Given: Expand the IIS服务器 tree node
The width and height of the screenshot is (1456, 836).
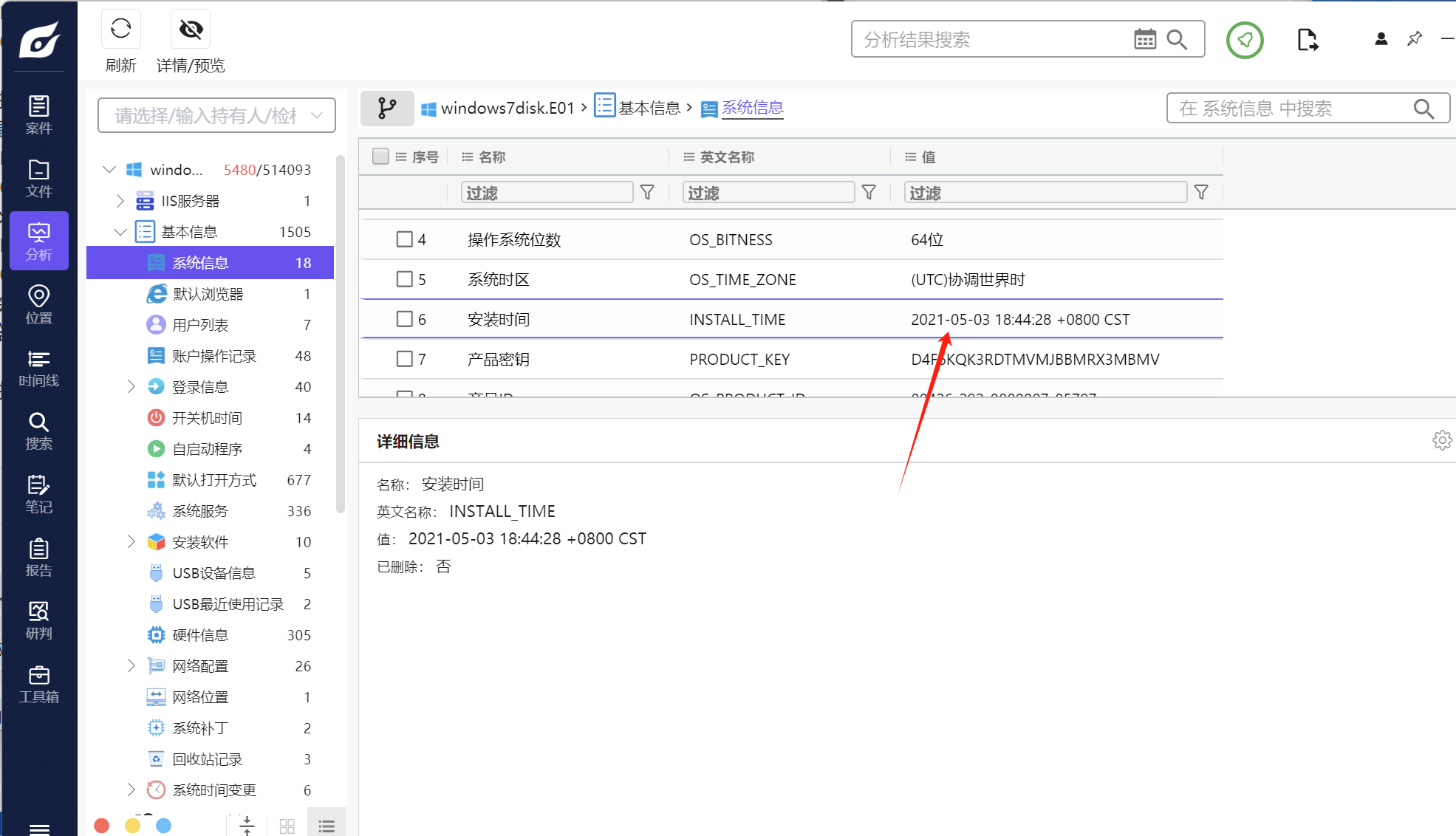Looking at the screenshot, I should click(120, 201).
